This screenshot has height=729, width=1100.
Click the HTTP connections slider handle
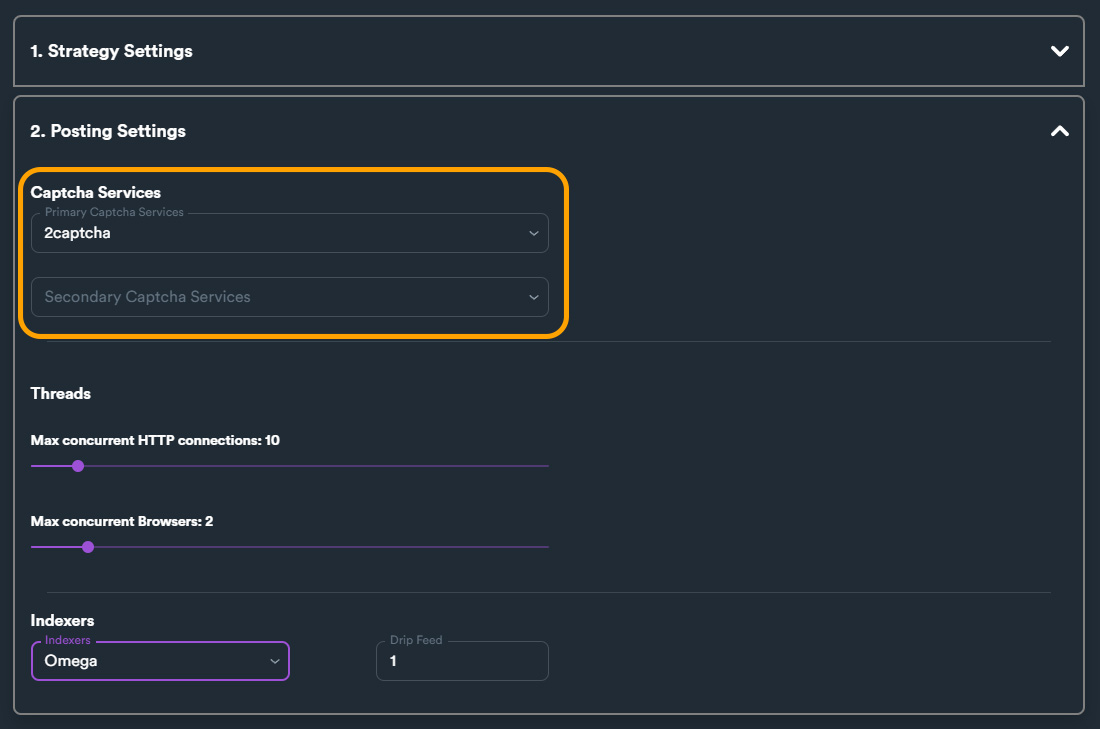click(x=78, y=466)
